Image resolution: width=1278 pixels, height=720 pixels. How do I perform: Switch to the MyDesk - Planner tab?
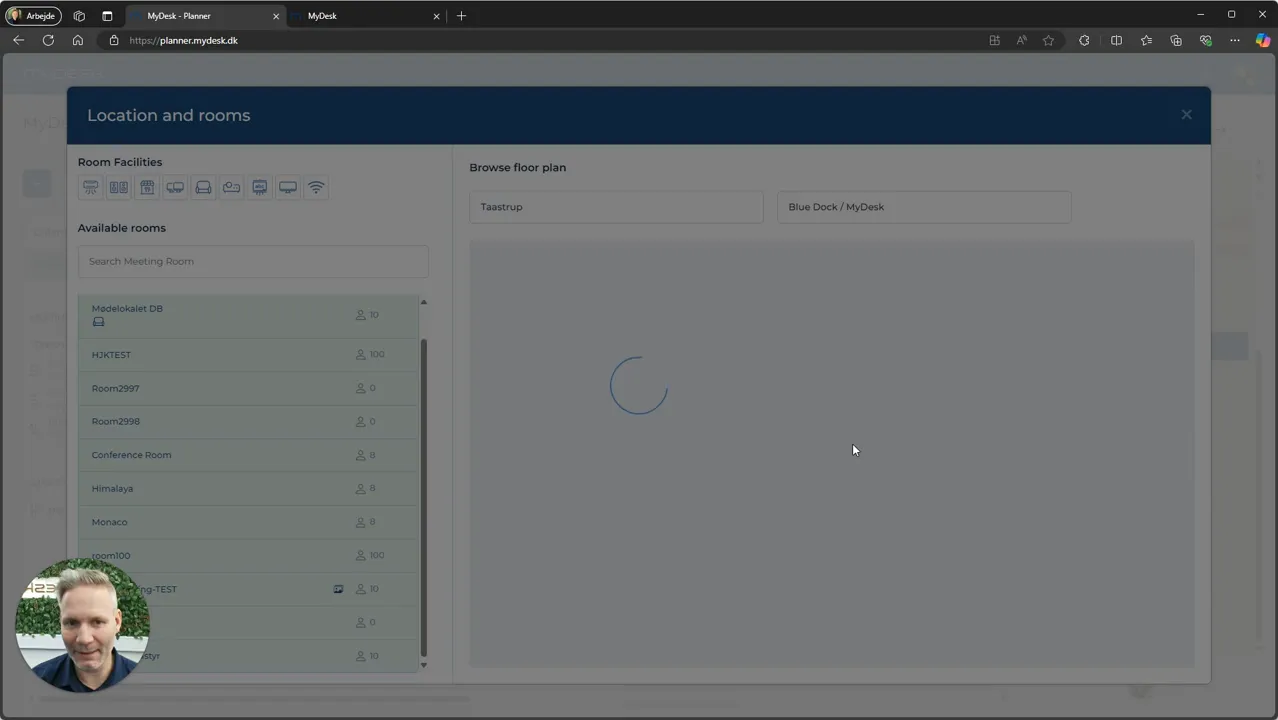[x=205, y=16]
